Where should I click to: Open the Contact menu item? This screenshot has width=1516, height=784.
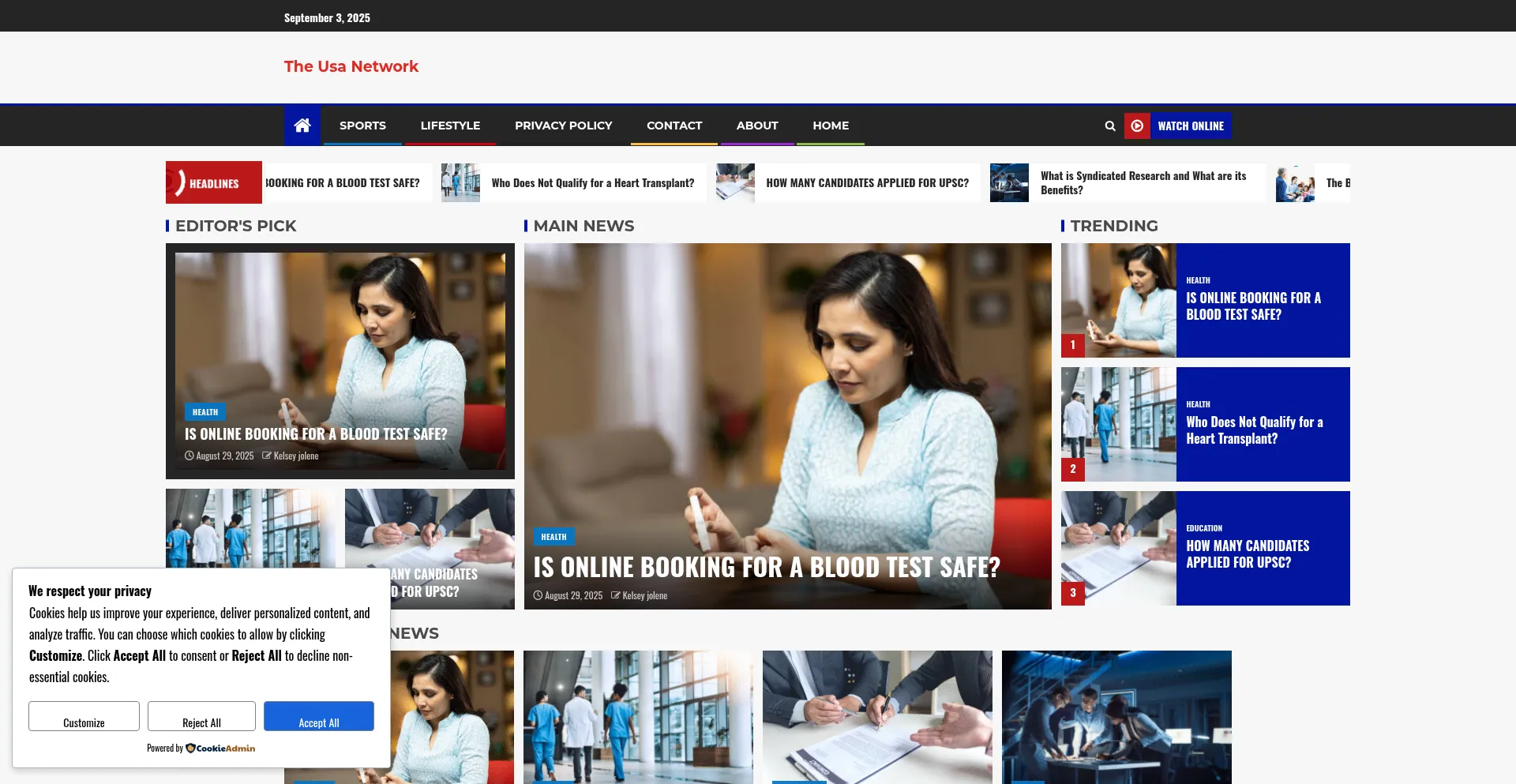pos(674,126)
